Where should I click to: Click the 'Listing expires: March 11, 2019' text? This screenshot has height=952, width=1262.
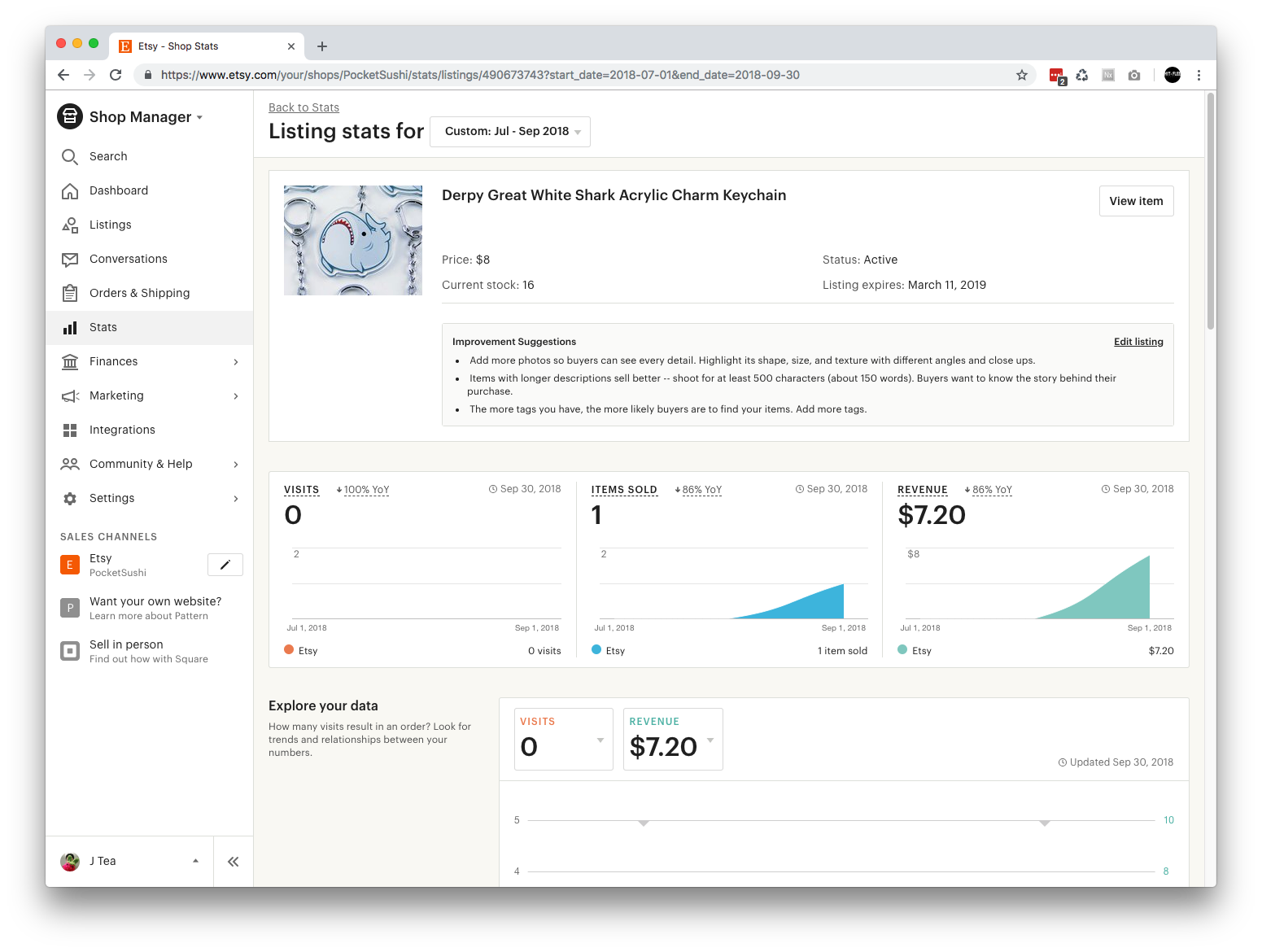pyautogui.click(x=904, y=285)
